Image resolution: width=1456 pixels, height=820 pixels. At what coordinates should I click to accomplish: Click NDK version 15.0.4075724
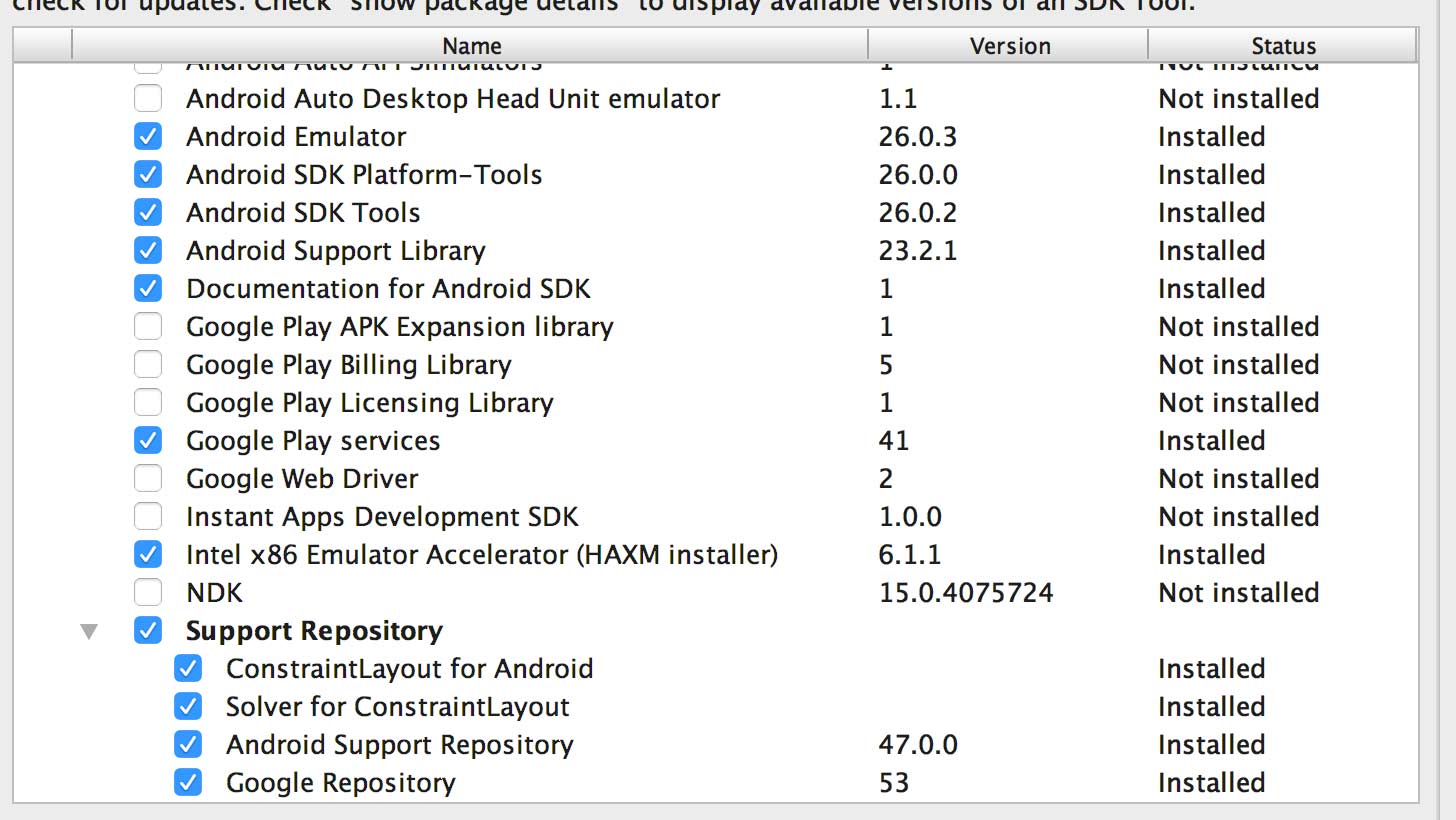pos(966,593)
